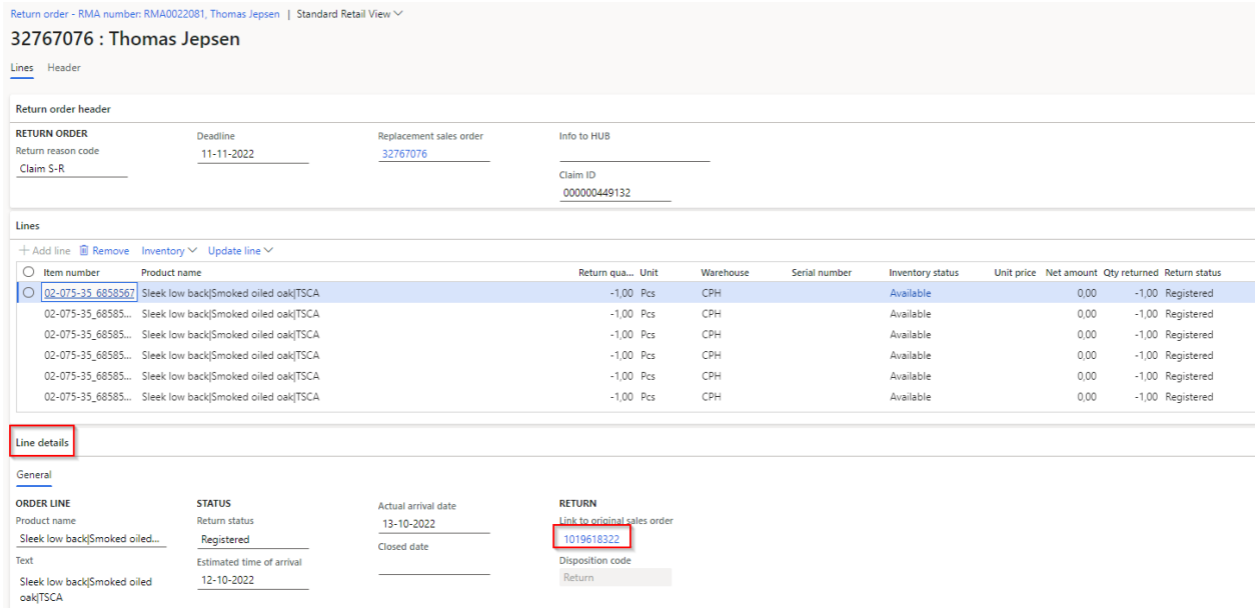Collapse the Line details section header
1255x608 pixels.
(45, 441)
